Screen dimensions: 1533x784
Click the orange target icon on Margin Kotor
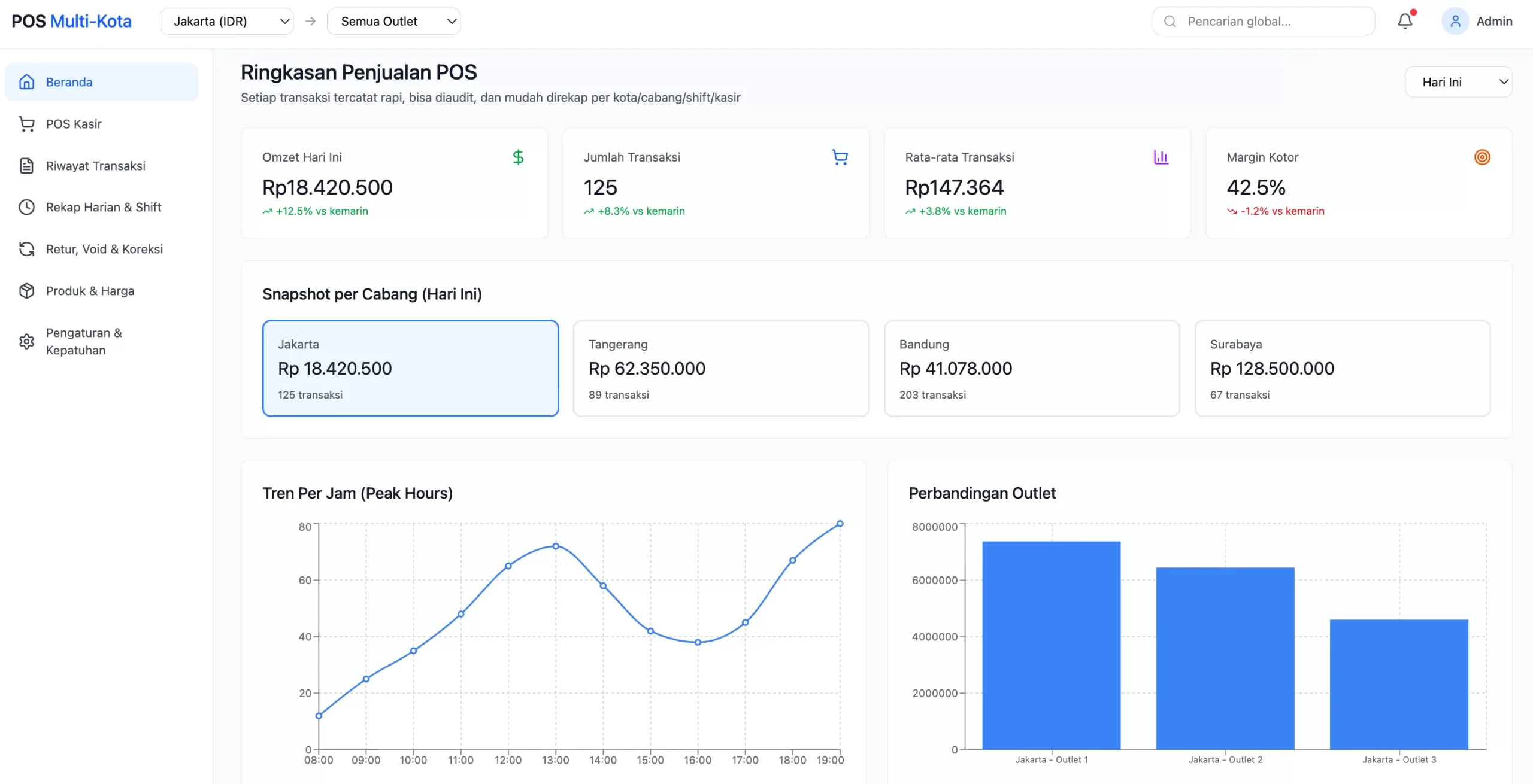click(1482, 157)
